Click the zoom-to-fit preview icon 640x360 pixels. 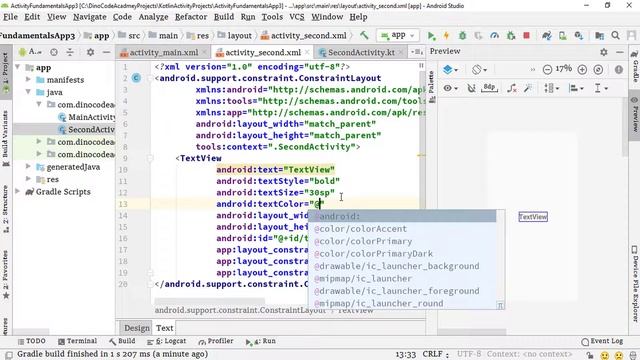tap(598, 69)
